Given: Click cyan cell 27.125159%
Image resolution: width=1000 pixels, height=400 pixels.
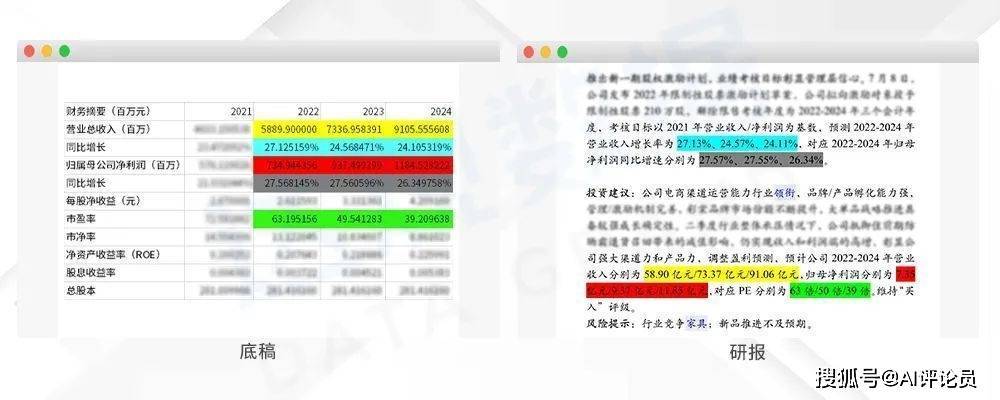Looking at the screenshot, I should (287, 147).
